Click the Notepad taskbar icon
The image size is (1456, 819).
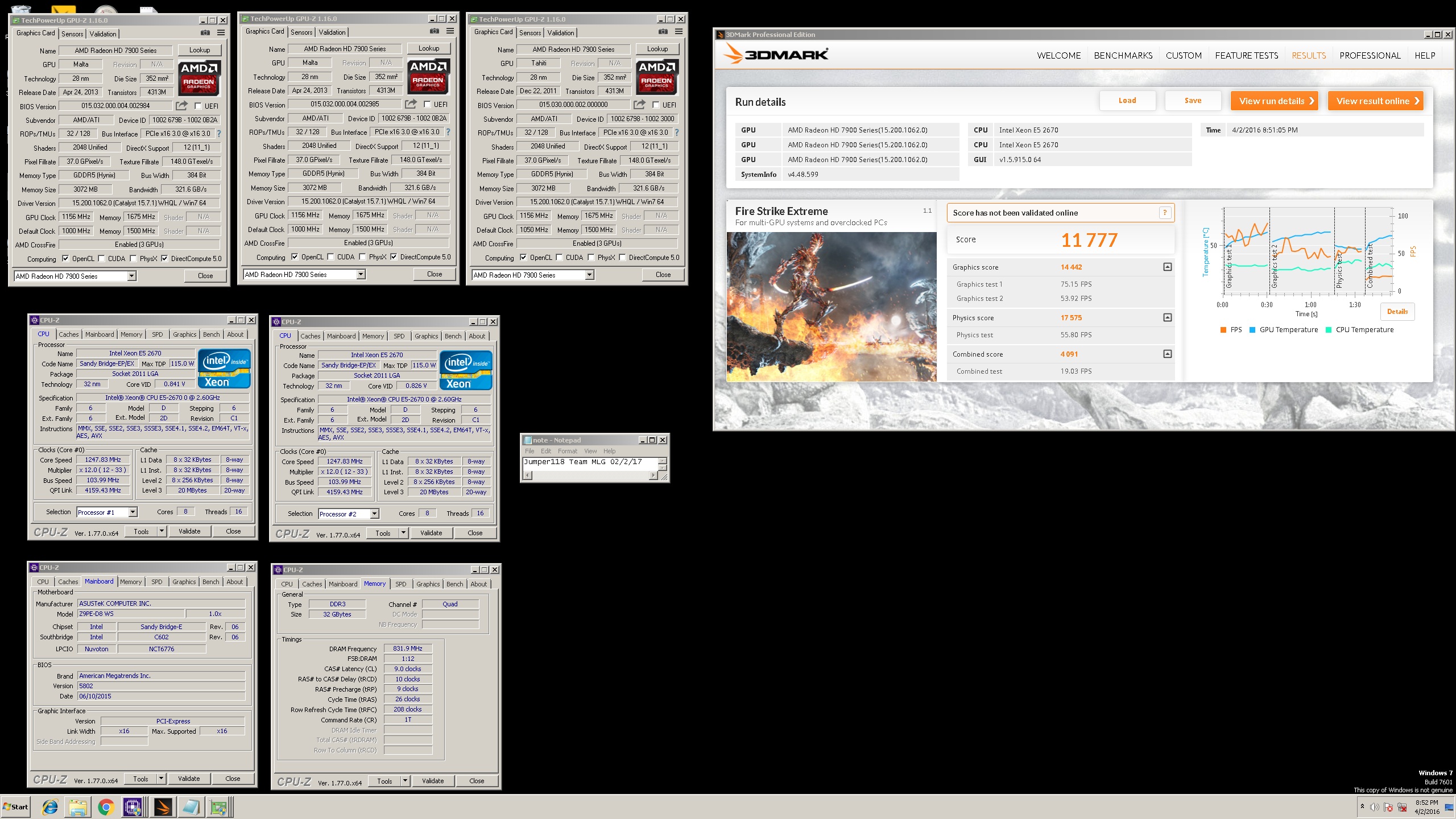pyautogui.click(x=191, y=806)
